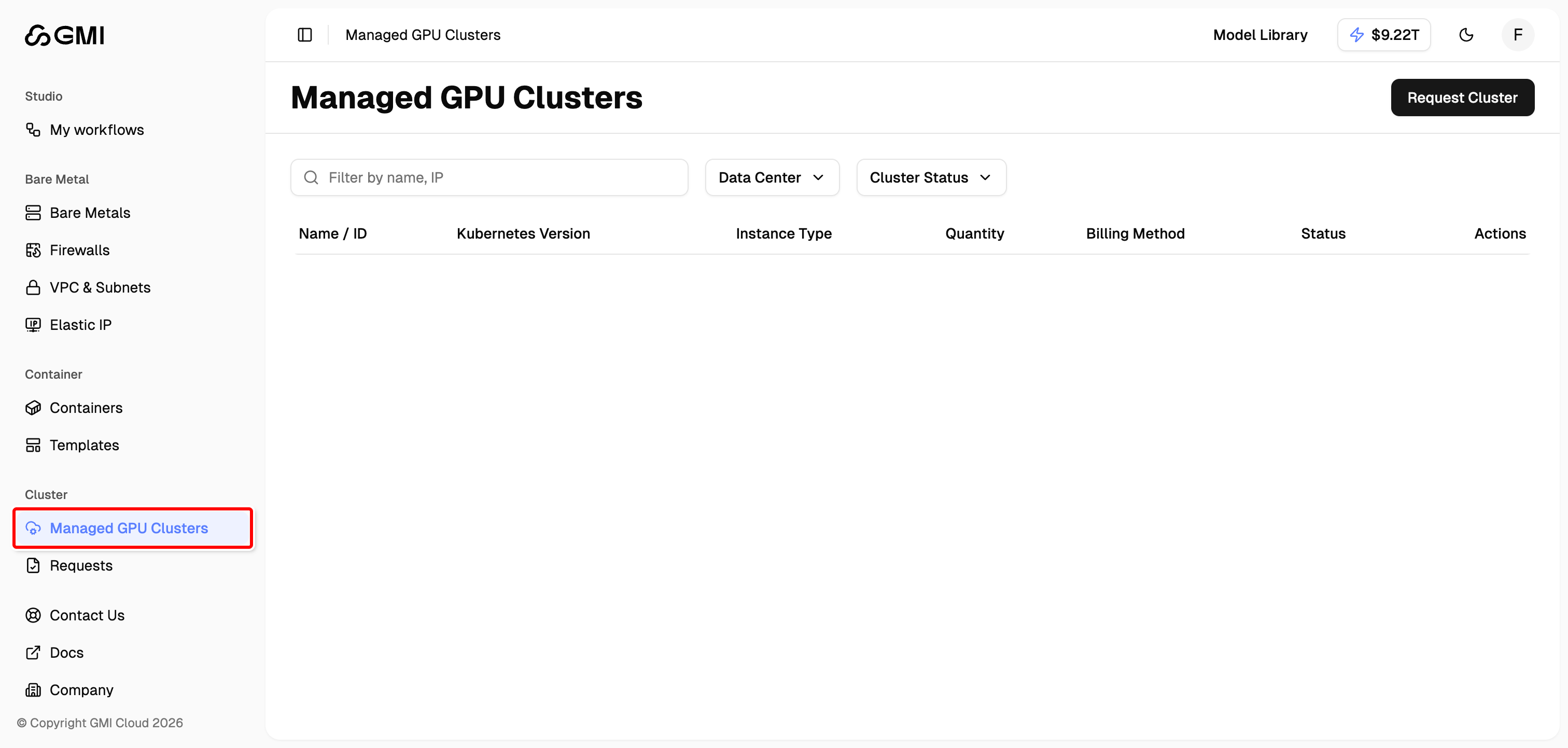Select the VPC & Subnets lock icon
1568x748 pixels.
[34, 287]
